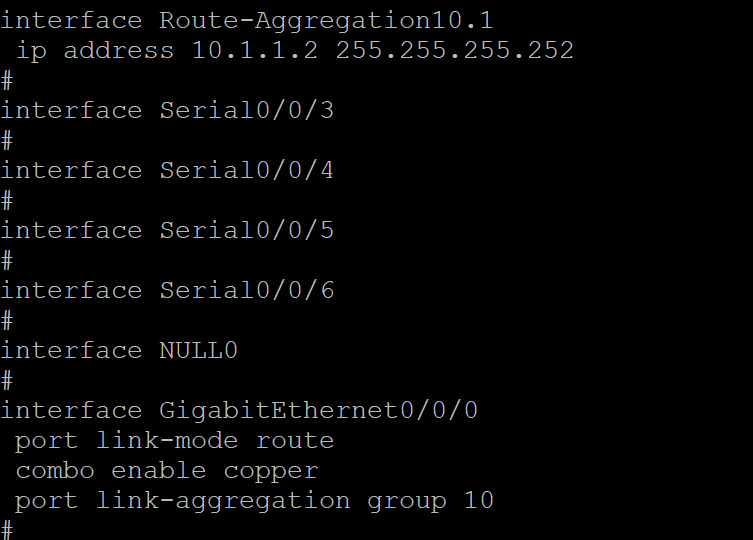This screenshot has width=753, height=540.
Task: Place cursor on Serial0/0/5
Action: pyautogui.click(x=246, y=230)
